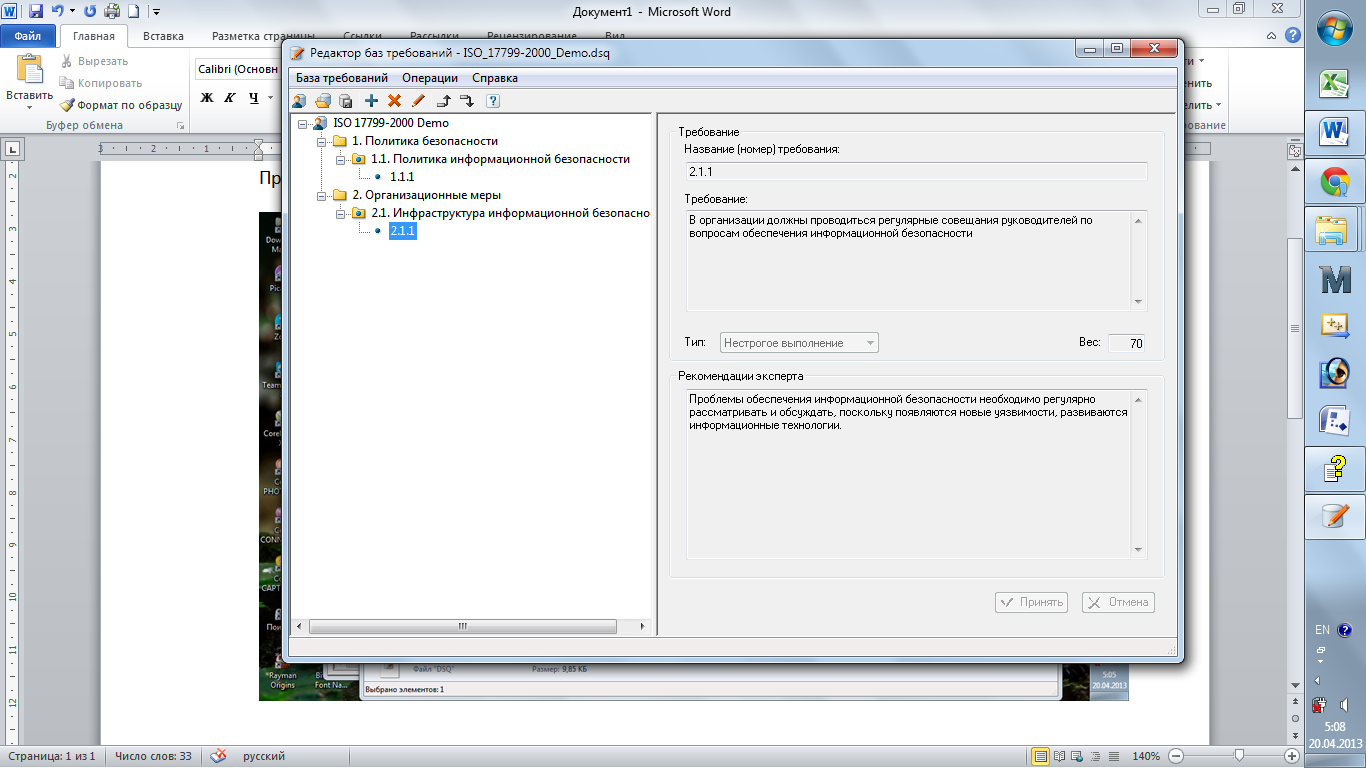The height and width of the screenshot is (768, 1366).
Task: Click the spelling check status bar icon
Action: [x=218, y=756]
